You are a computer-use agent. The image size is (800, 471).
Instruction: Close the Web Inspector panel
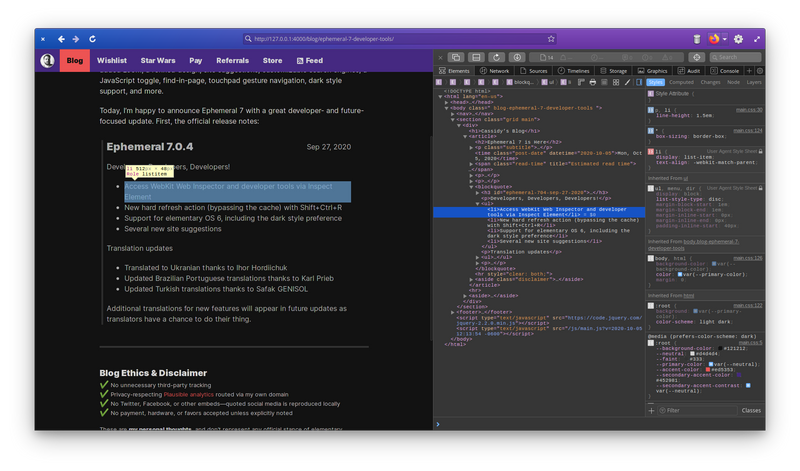pyautogui.click(x=440, y=57)
